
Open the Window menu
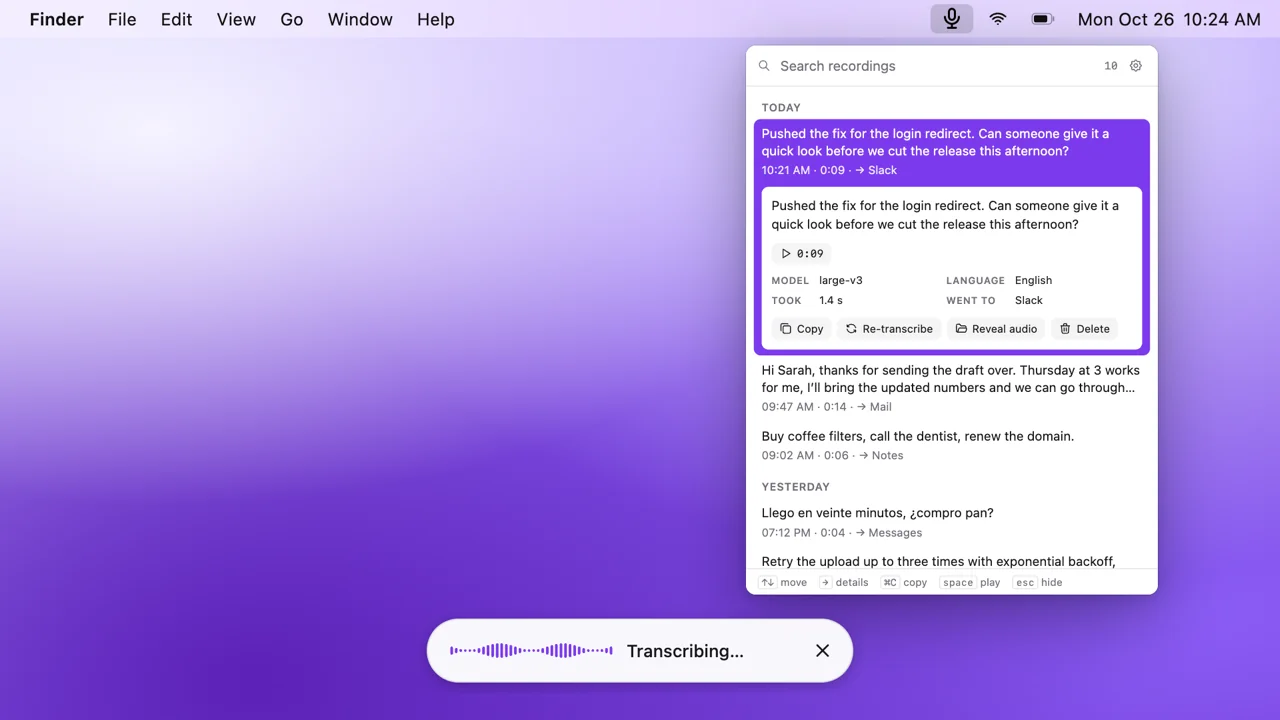pyautogui.click(x=360, y=19)
